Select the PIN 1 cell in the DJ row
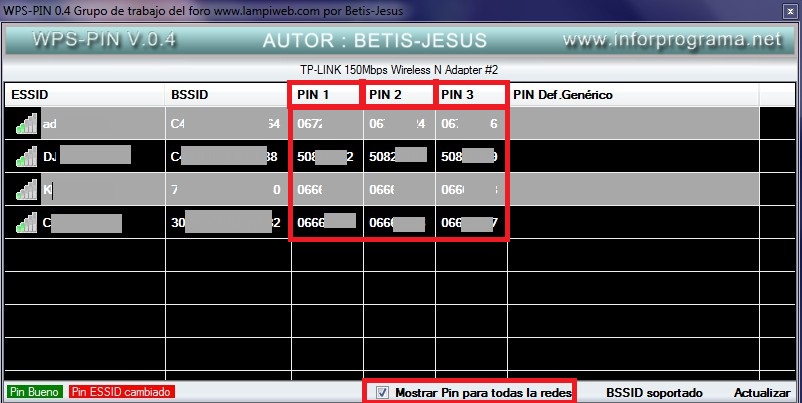The width and height of the screenshot is (802, 403). pyautogui.click(x=326, y=156)
